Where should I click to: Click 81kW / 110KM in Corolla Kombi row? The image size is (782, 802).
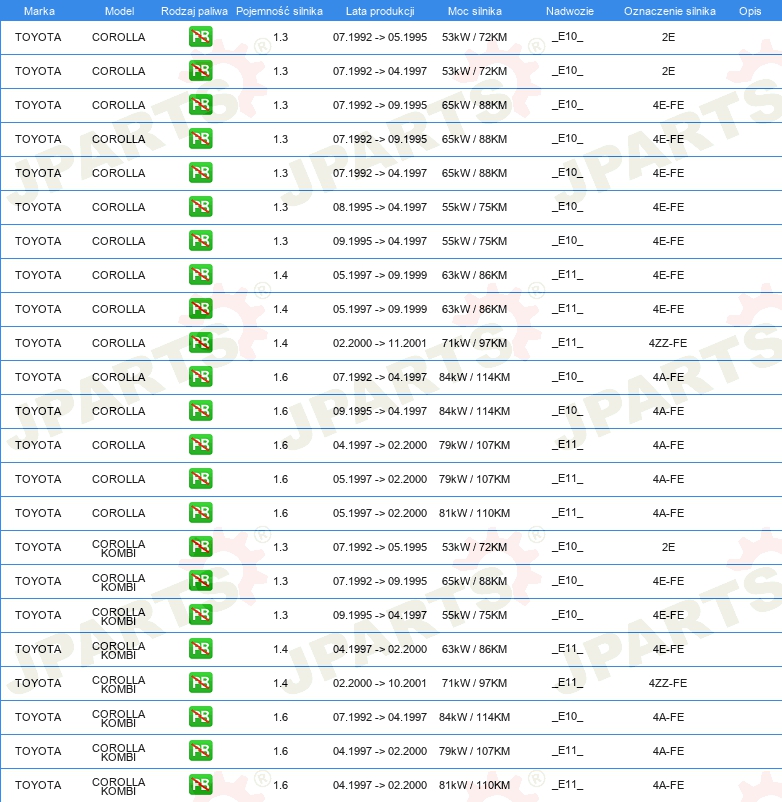[474, 785]
